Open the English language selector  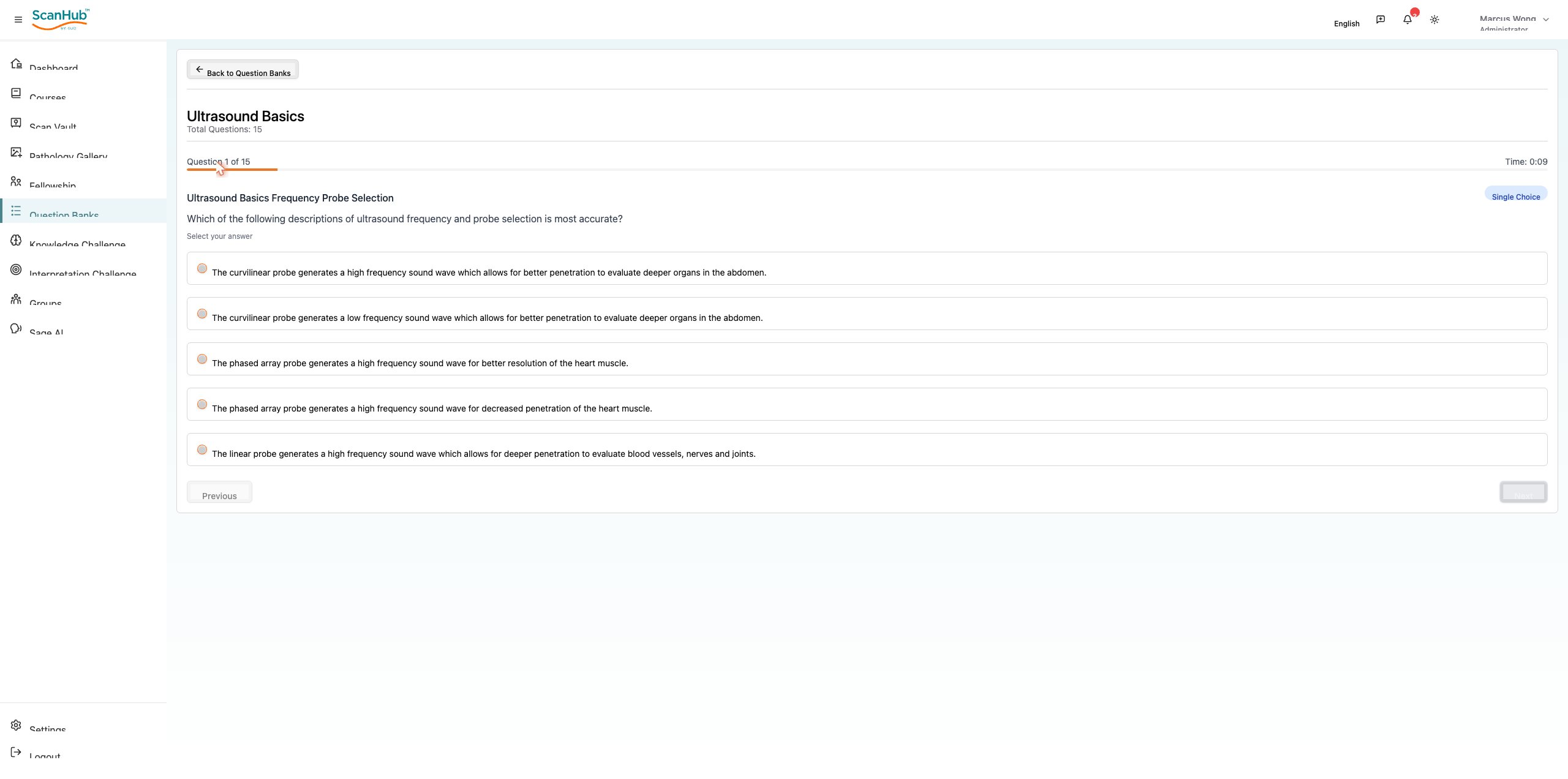(x=1346, y=23)
